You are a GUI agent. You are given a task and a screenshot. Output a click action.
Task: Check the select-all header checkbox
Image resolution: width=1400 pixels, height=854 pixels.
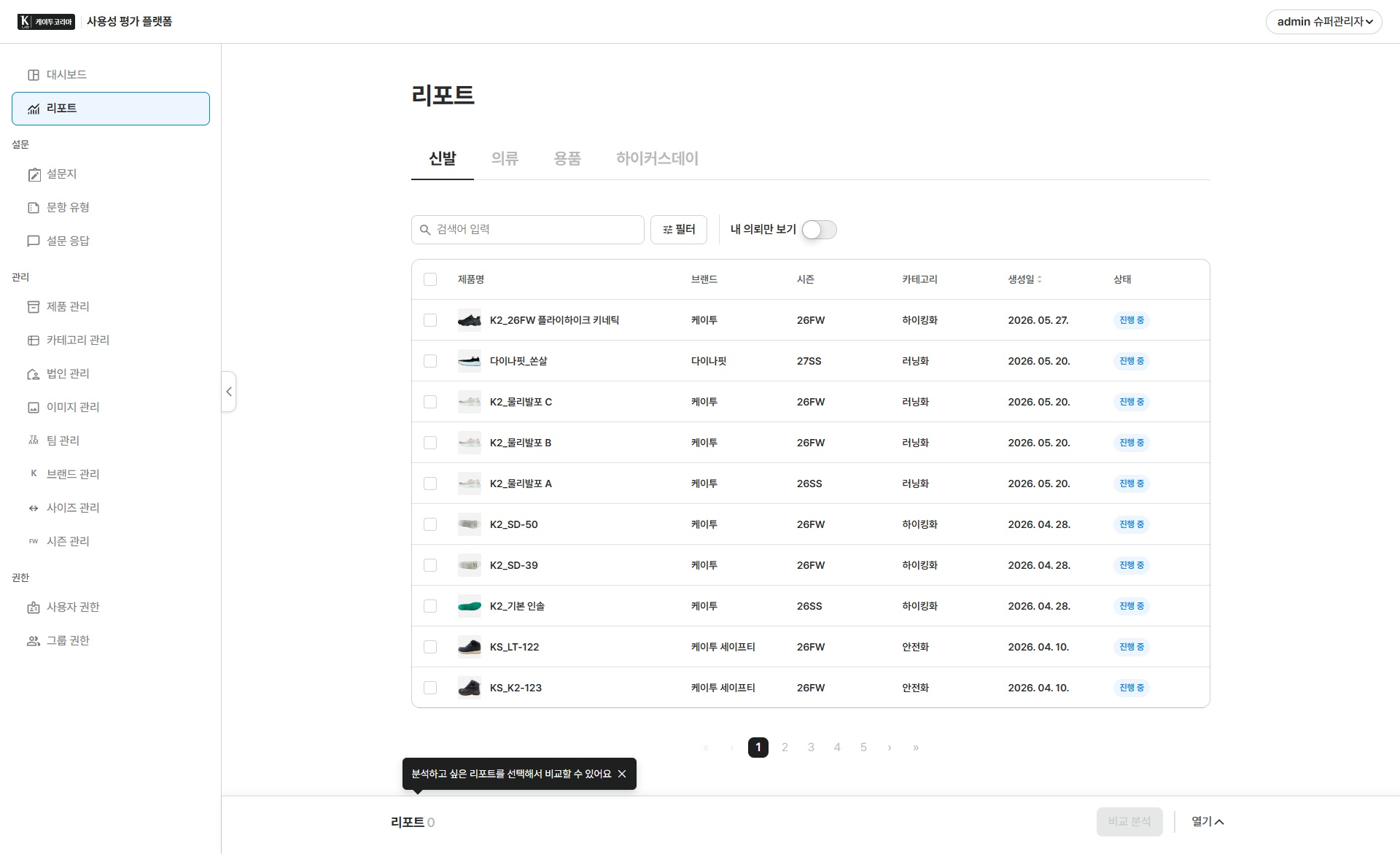coord(430,279)
